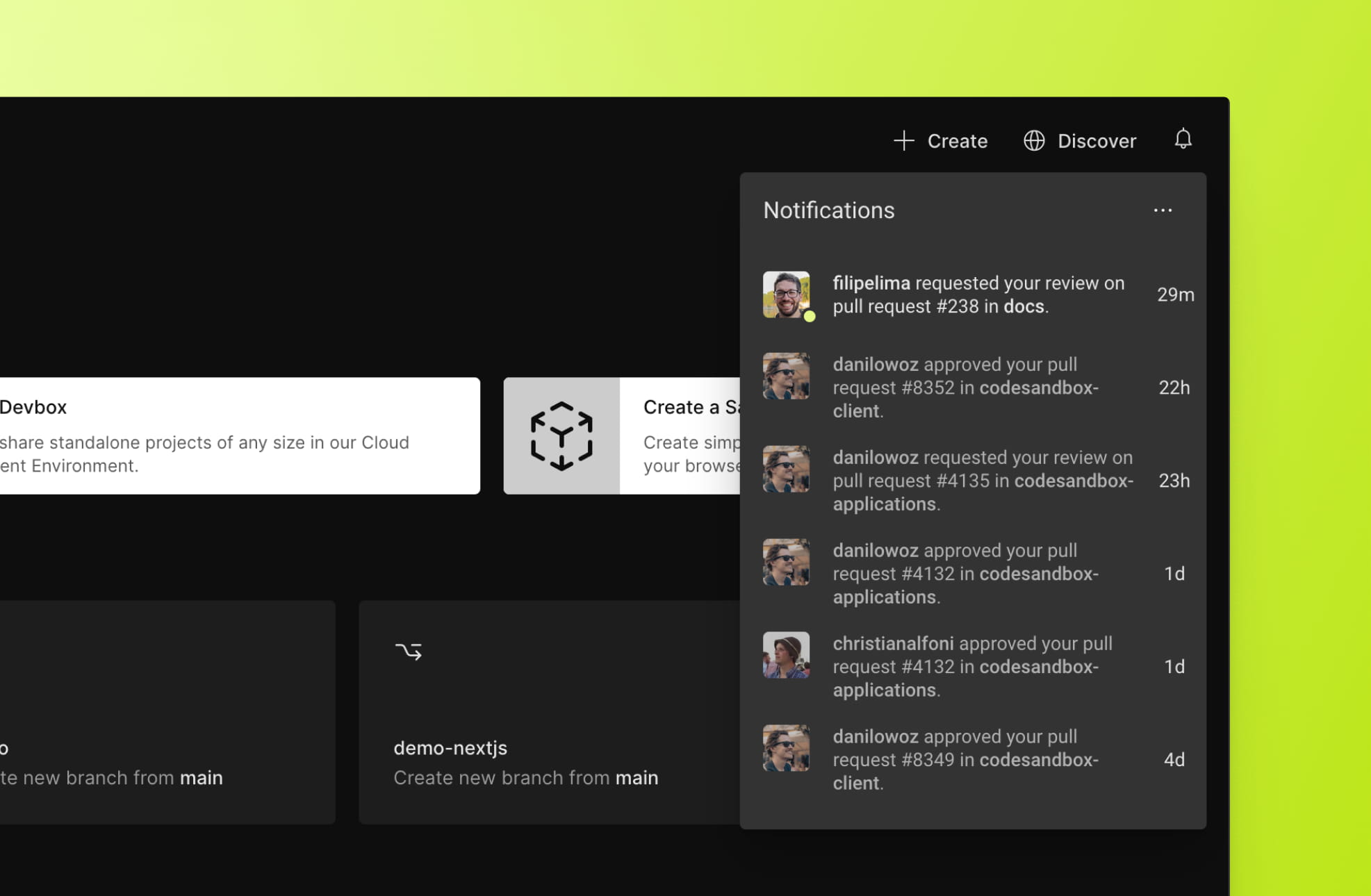Click christianalfoni's avatar thumbnail

787,655
